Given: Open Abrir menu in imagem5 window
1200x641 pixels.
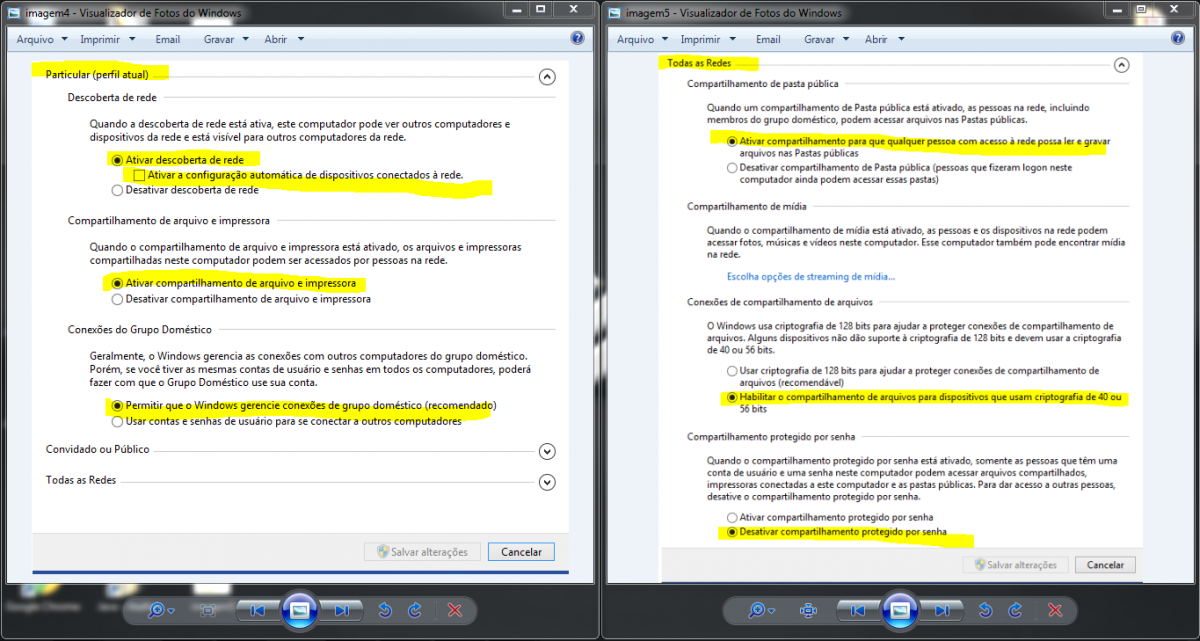Looking at the screenshot, I should pyautogui.click(x=883, y=39).
